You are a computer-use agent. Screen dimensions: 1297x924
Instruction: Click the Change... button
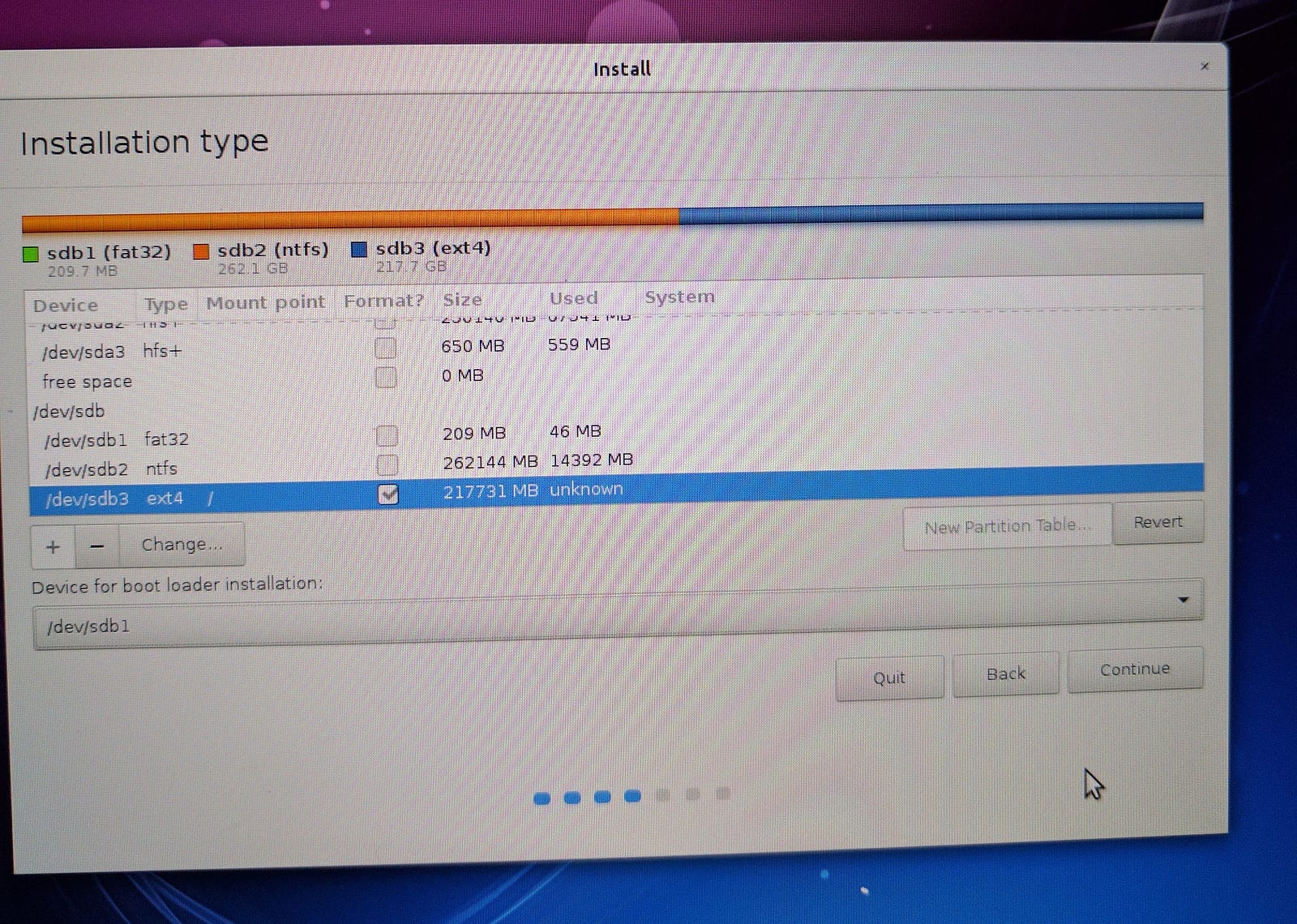coord(182,545)
